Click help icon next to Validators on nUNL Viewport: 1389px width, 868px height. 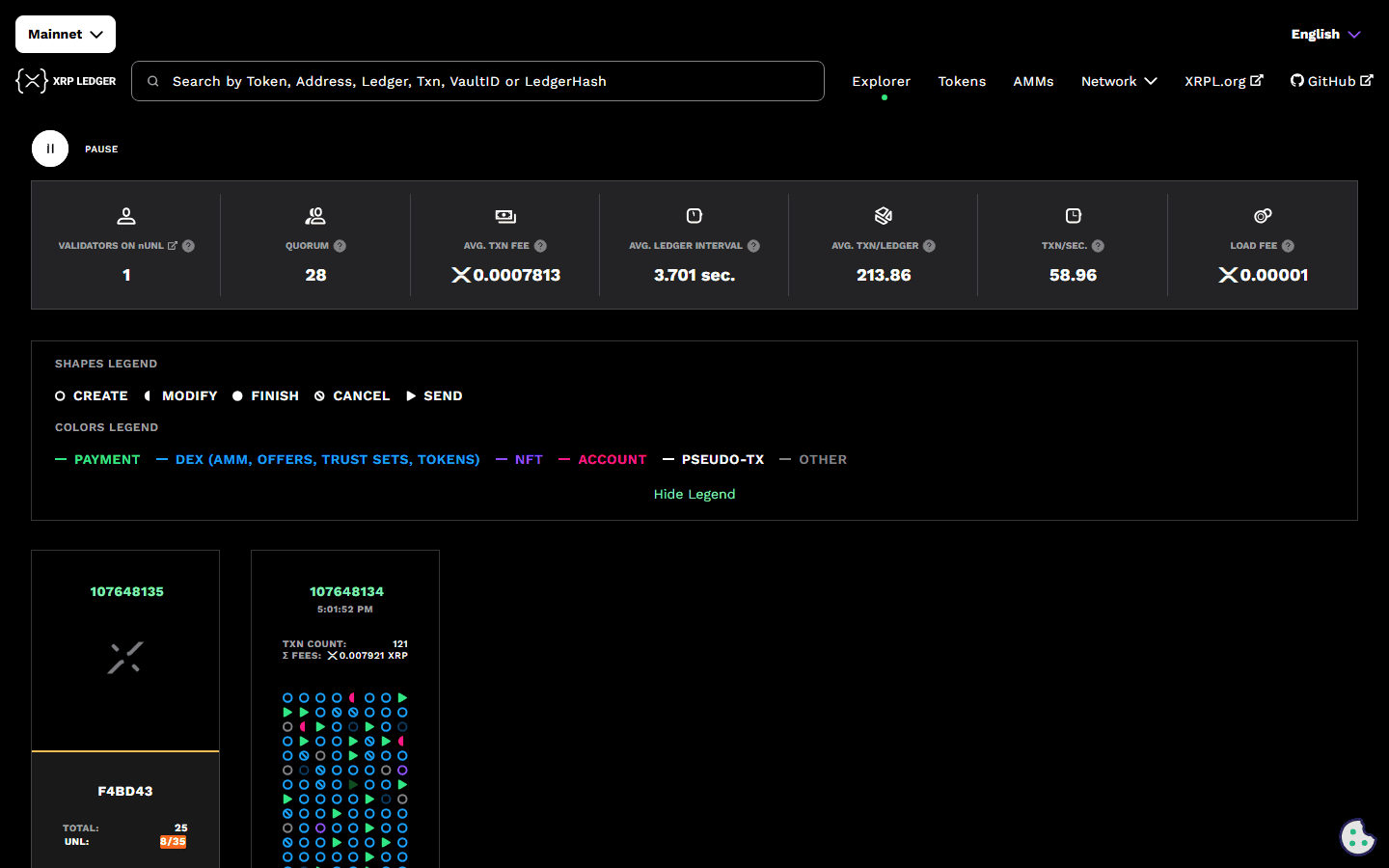point(189,246)
